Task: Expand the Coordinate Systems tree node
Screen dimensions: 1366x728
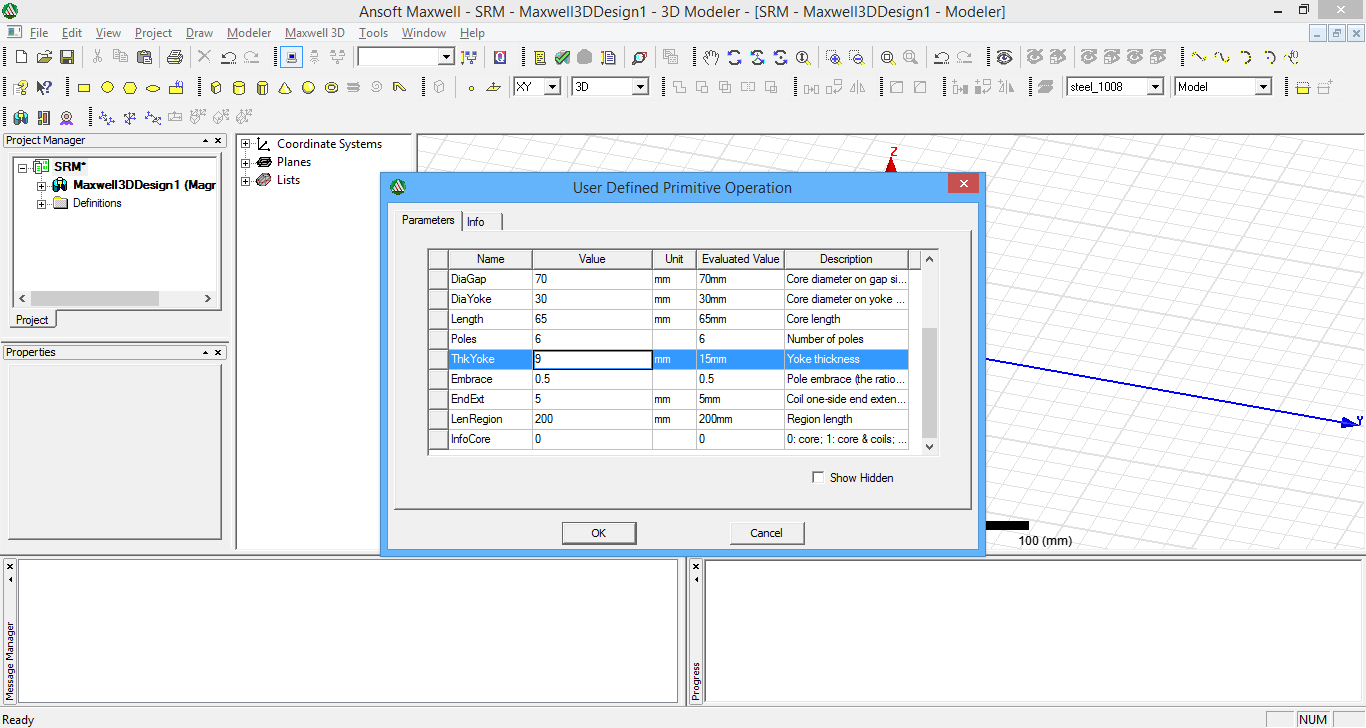Action: point(246,144)
